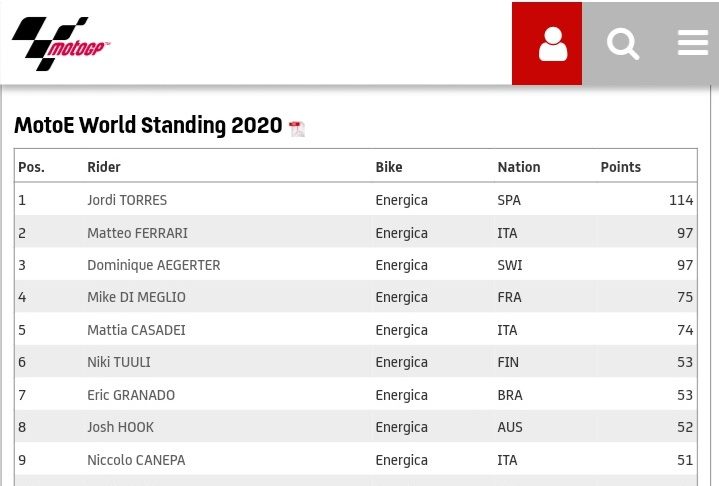The width and height of the screenshot is (719, 486).
Task: Open Matteo FERRARI rider link
Action: [x=137, y=233]
